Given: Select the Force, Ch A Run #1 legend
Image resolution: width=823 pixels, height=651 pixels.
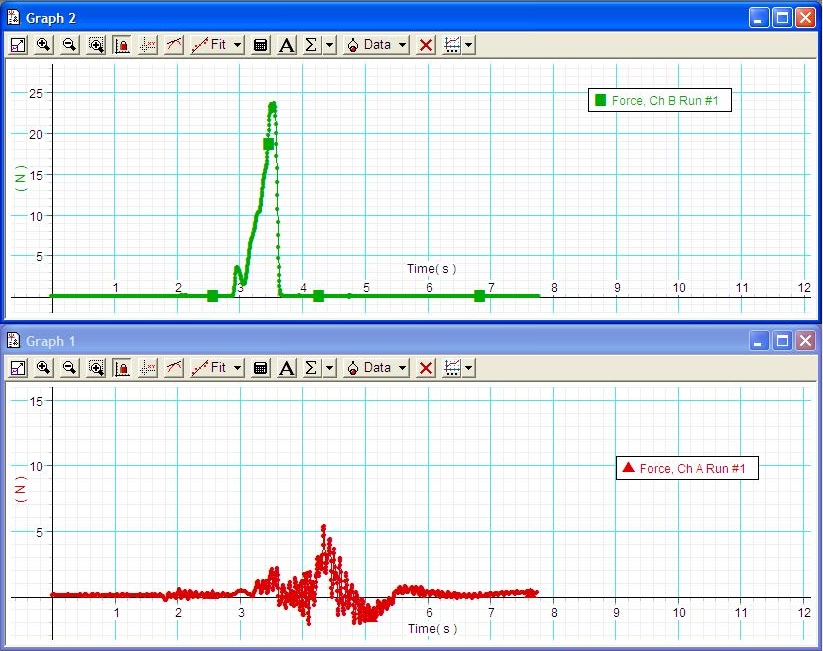Looking at the screenshot, I should pos(687,468).
